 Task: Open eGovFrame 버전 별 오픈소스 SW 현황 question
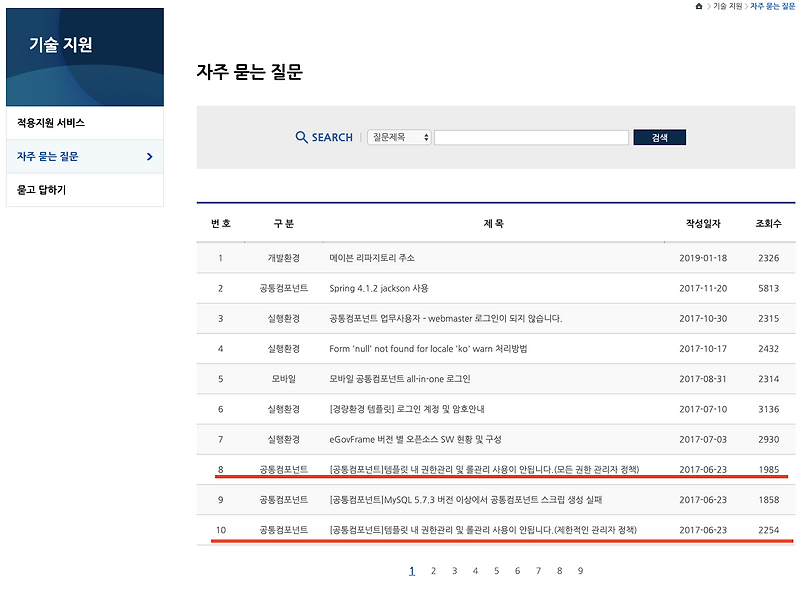tap(415, 439)
